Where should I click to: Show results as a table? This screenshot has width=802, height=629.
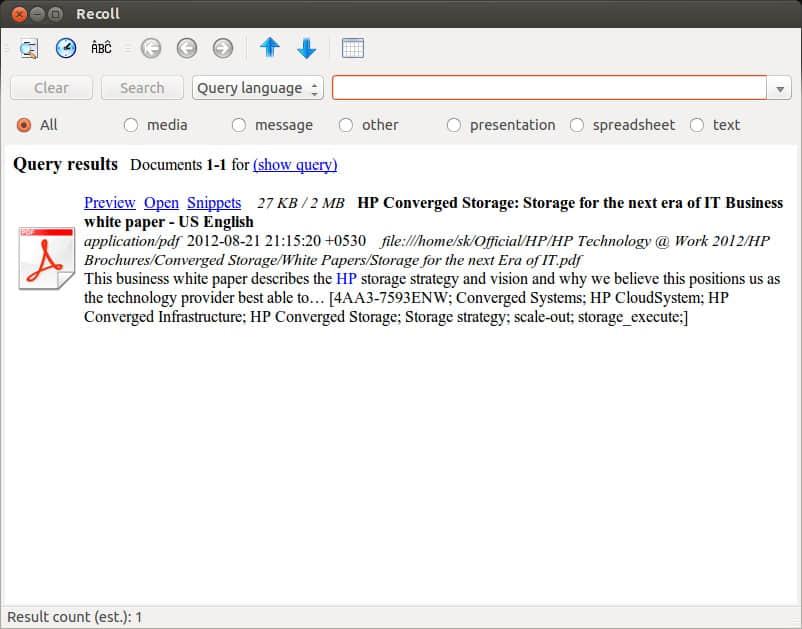[x=352, y=48]
